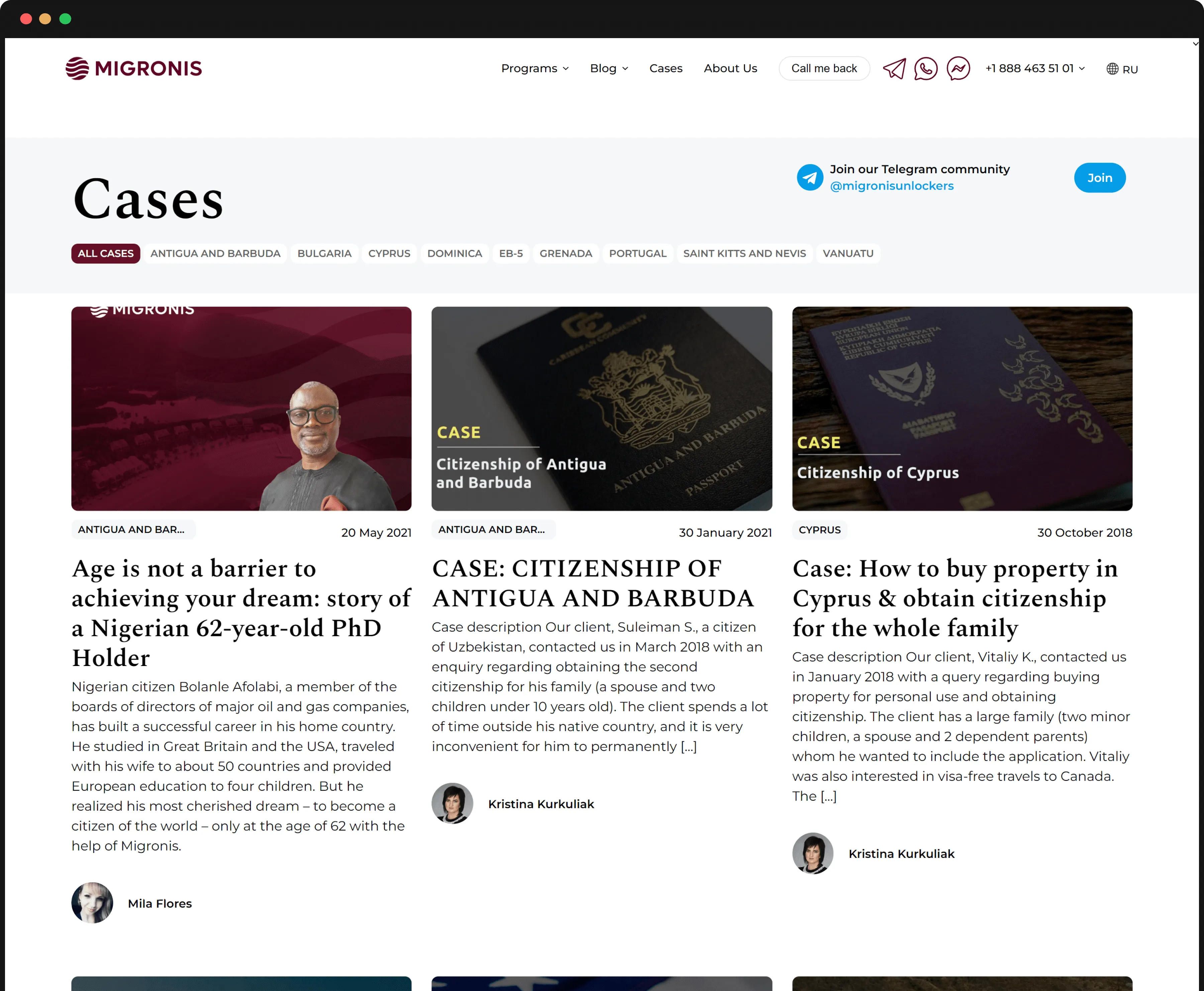The image size is (1204, 991).
Task: Go to the About Us page
Action: pyautogui.click(x=730, y=69)
